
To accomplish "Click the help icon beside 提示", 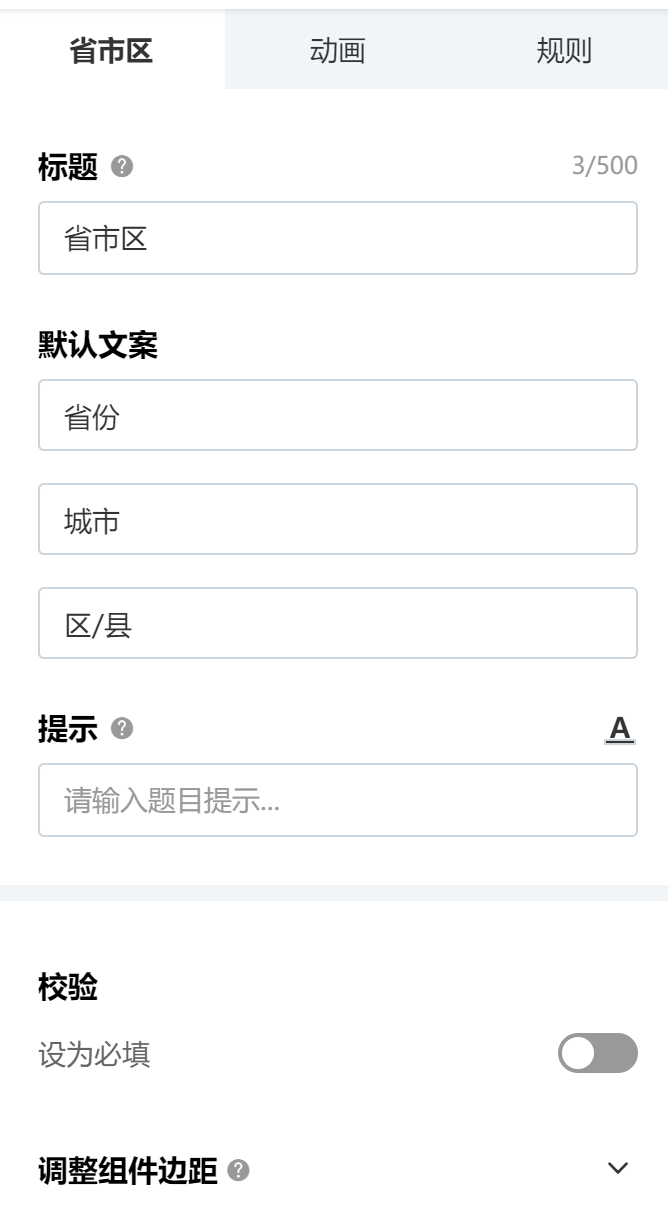I will (122, 729).
